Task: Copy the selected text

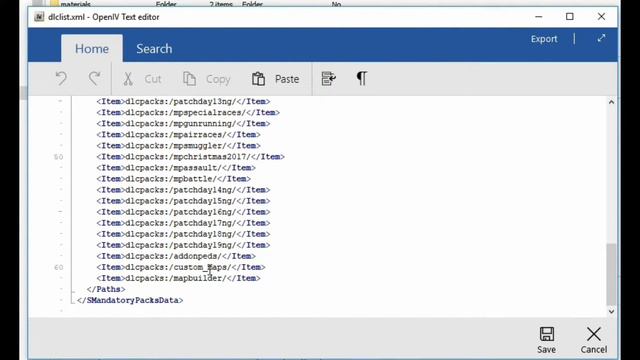Action: point(207,79)
